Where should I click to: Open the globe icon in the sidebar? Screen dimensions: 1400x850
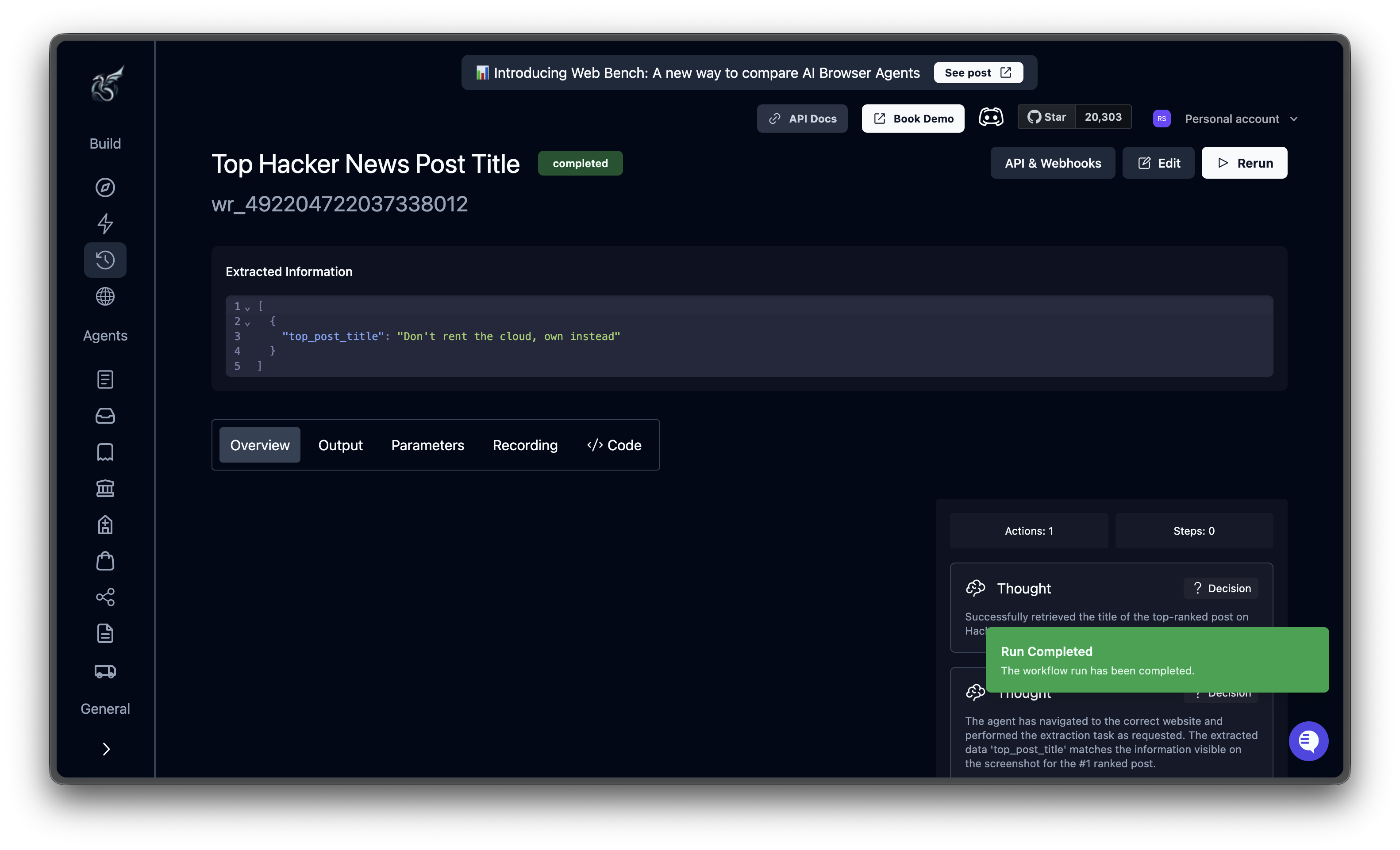click(x=105, y=296)
